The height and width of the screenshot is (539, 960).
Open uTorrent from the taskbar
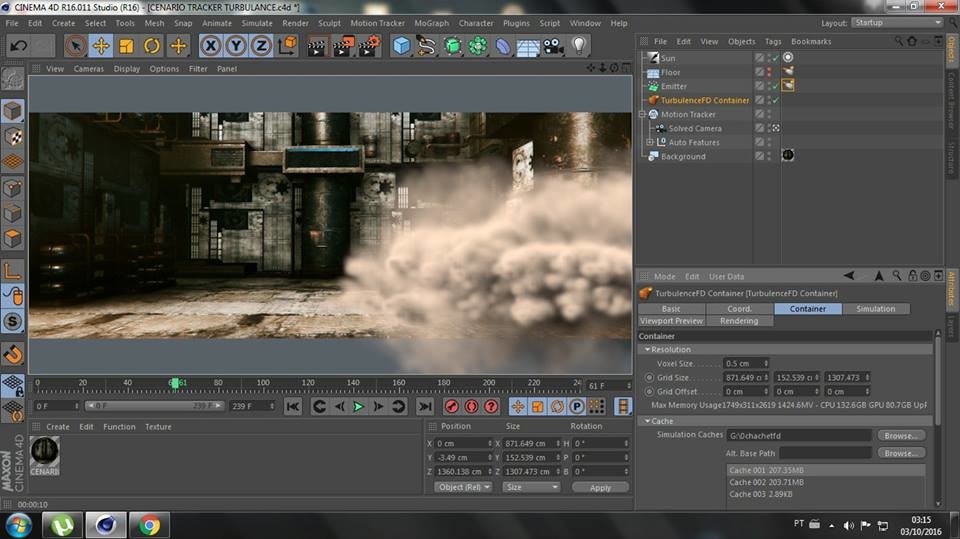point(62,526)
